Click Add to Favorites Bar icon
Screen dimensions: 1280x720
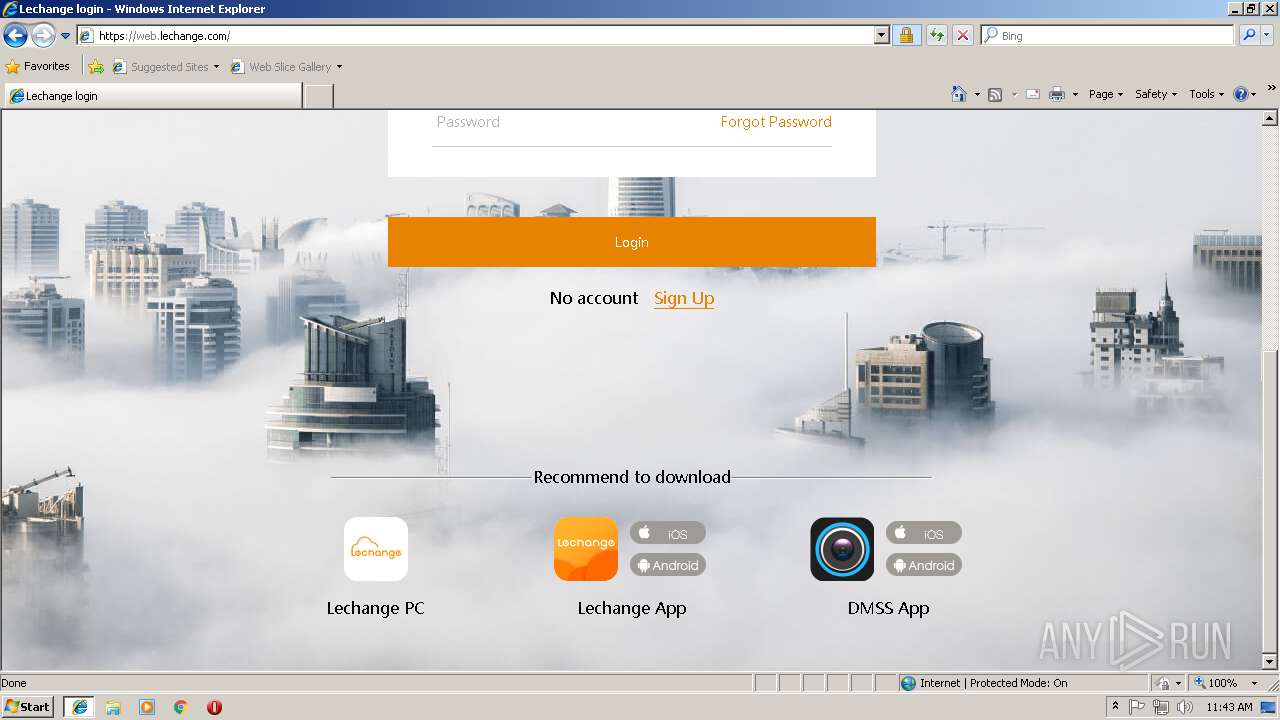(x=96, y=67)
